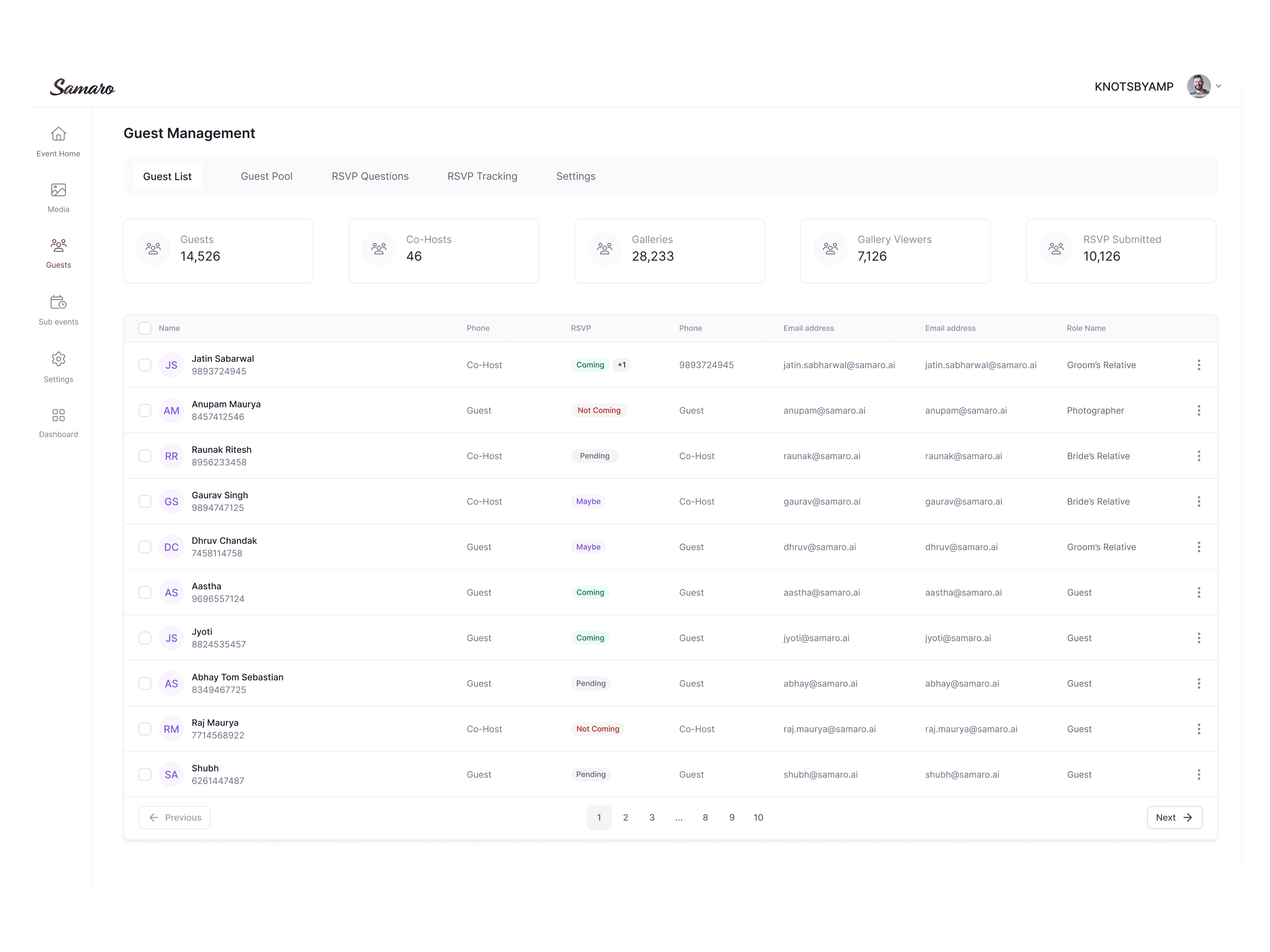Tick the select-all checkbox in header

(145, 328)
